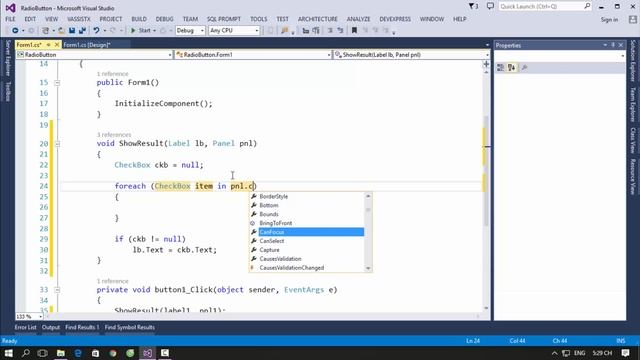Open the Output tab

[x=51, y=327]
